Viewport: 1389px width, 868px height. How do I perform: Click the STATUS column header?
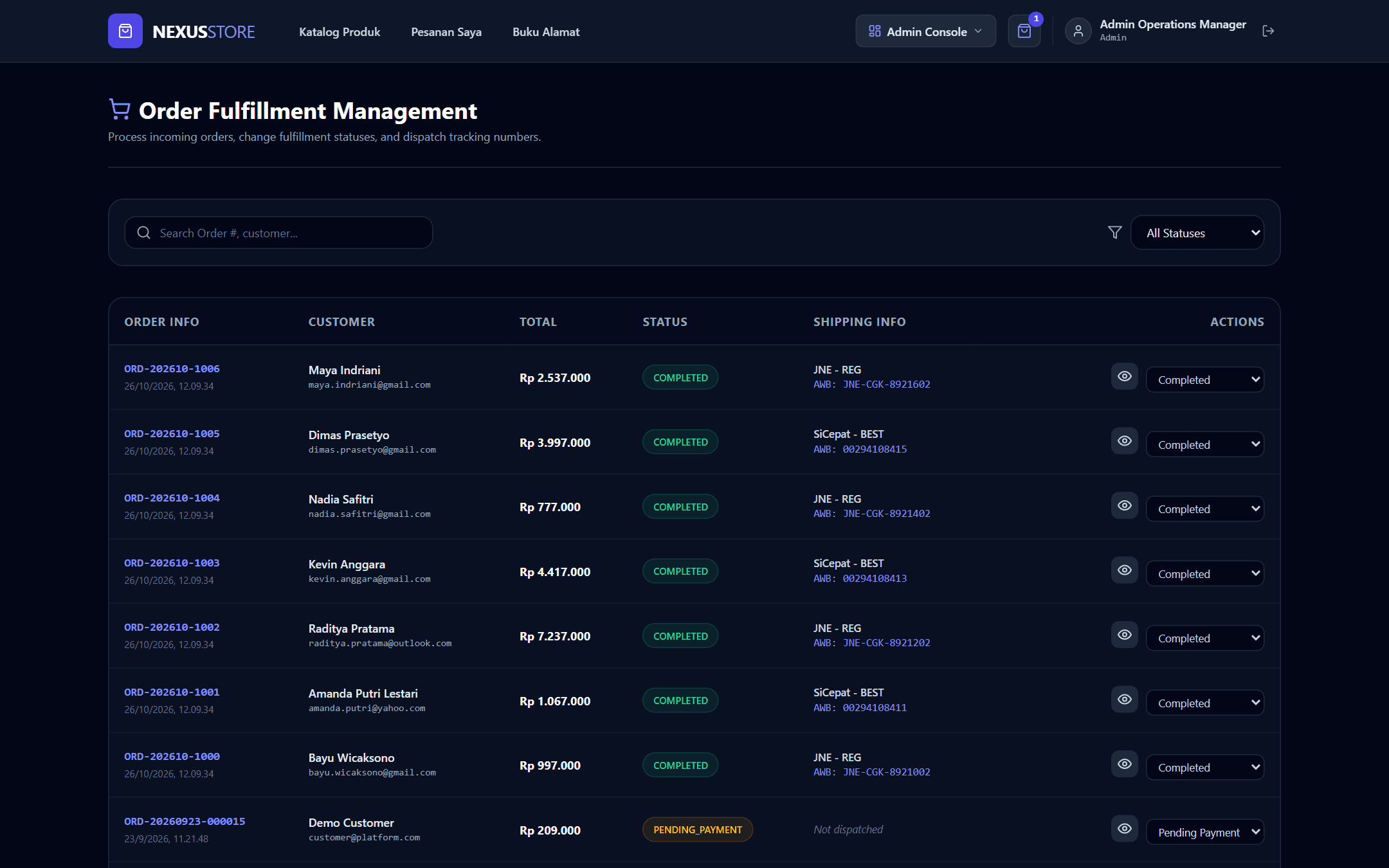tap(665, 321)
